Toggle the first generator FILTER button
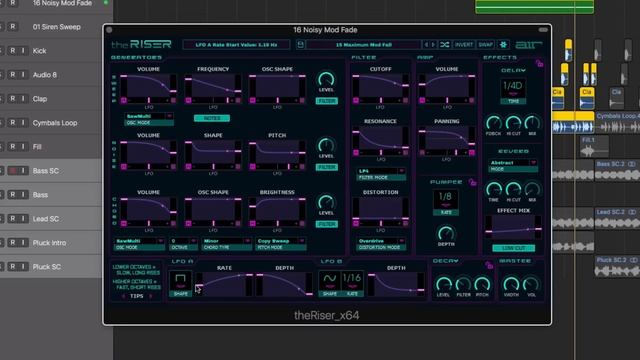640x360 pixels. 327,101
